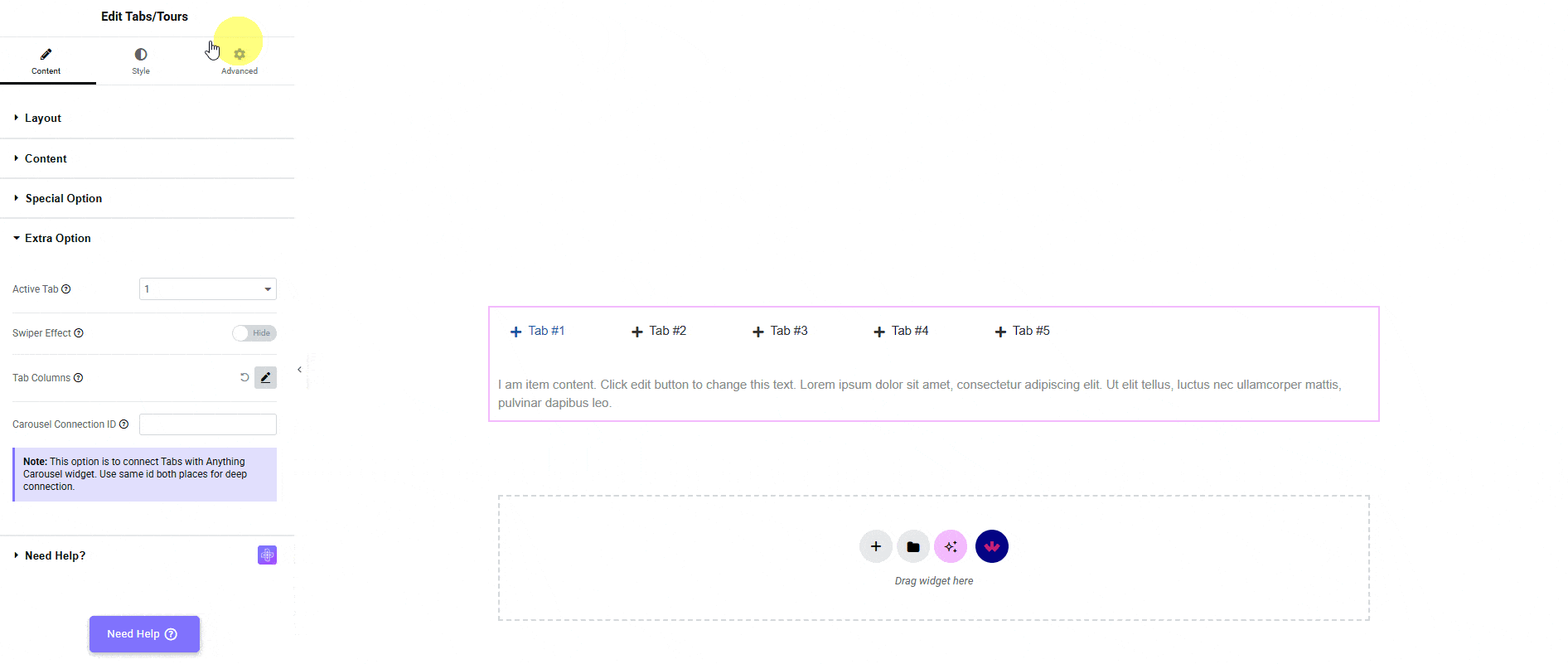The width and height of the screenshot is (1568, 664).
Task: Select Tab #3 in the preview
Action: pos(789,331)
